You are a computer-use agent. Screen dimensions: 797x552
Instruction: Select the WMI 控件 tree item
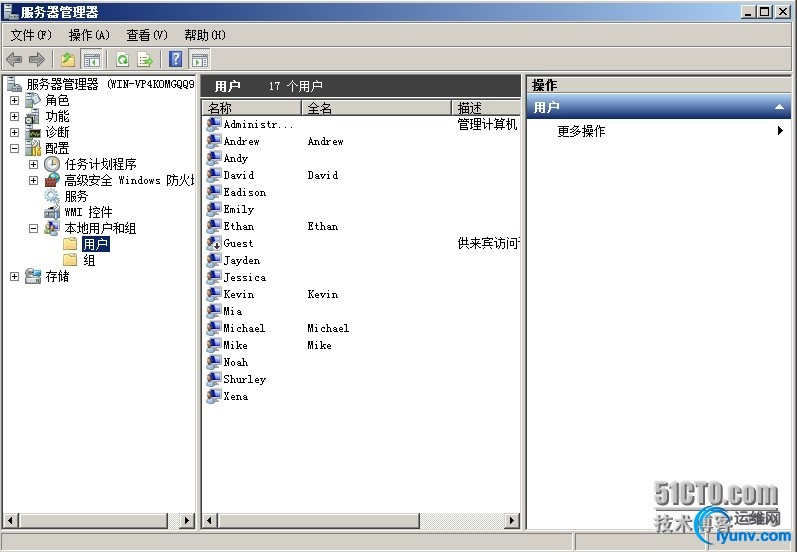click(x=88, y=212)
